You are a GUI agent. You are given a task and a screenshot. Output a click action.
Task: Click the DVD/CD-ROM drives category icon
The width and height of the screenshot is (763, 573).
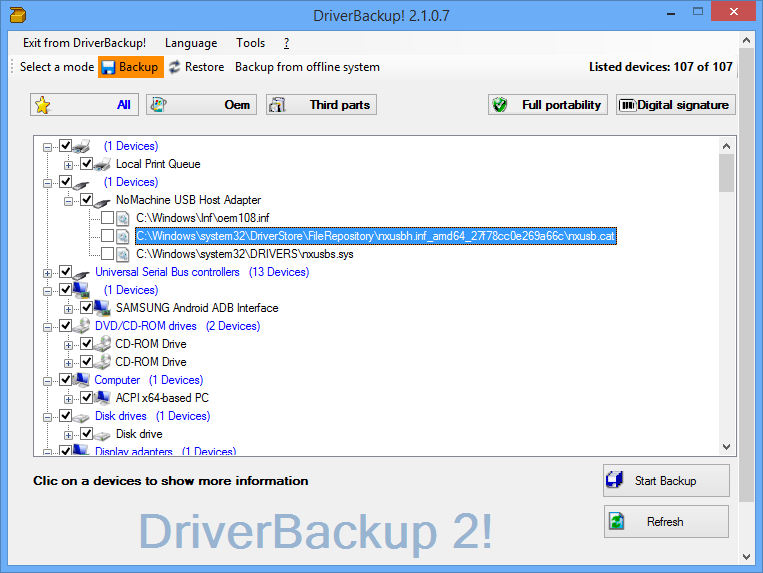point(81,326)
